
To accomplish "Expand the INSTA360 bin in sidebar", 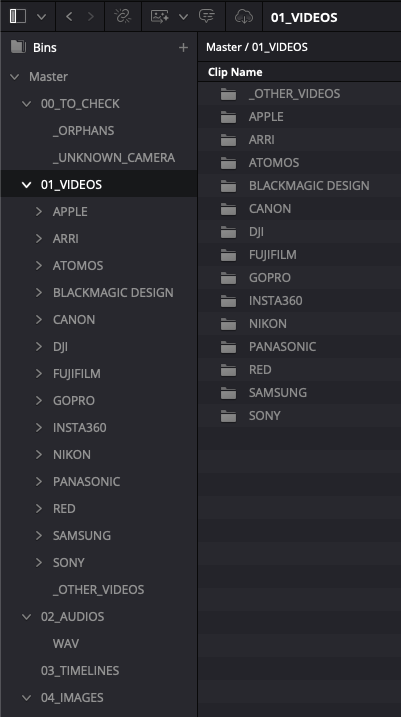I will [x=39, y=428].
